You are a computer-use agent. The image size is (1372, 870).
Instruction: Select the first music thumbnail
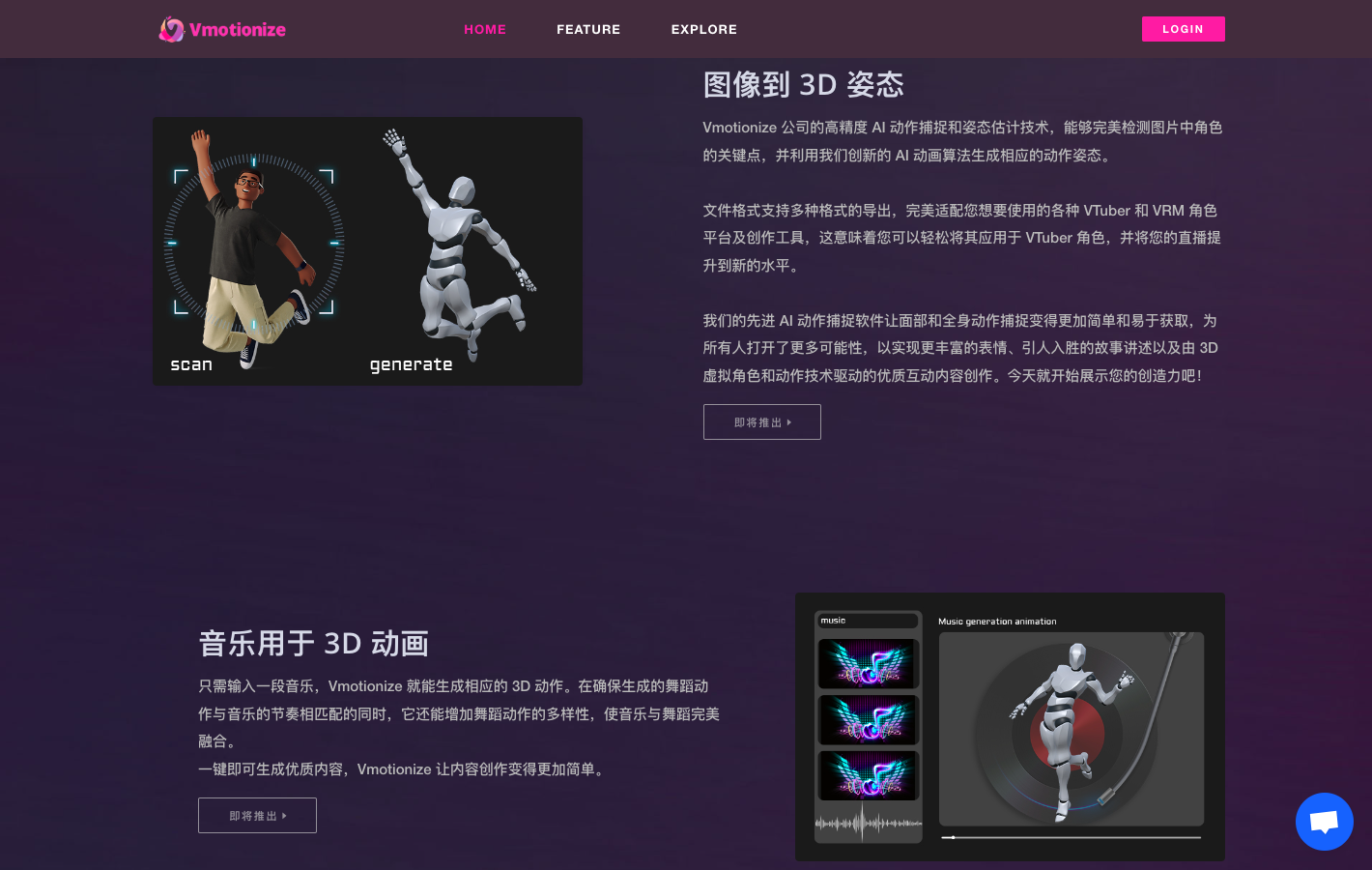868,664
